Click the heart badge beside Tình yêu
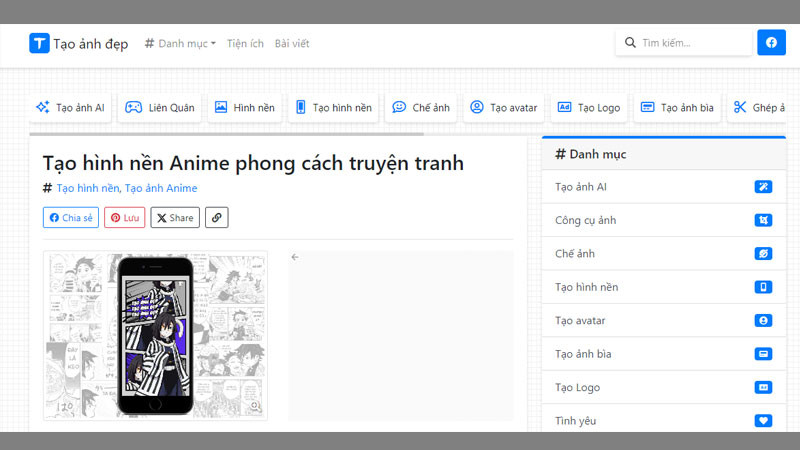800x450 pixels. (x=763, y=421)
